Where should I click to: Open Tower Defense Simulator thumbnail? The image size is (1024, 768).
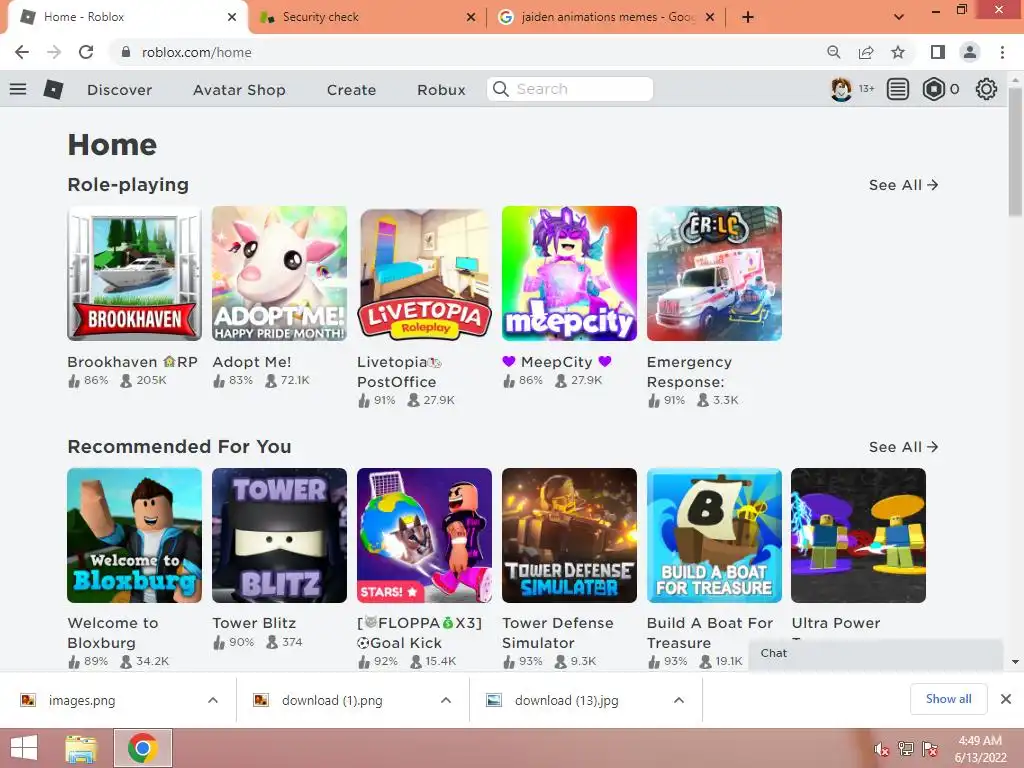tap(569, 536)
